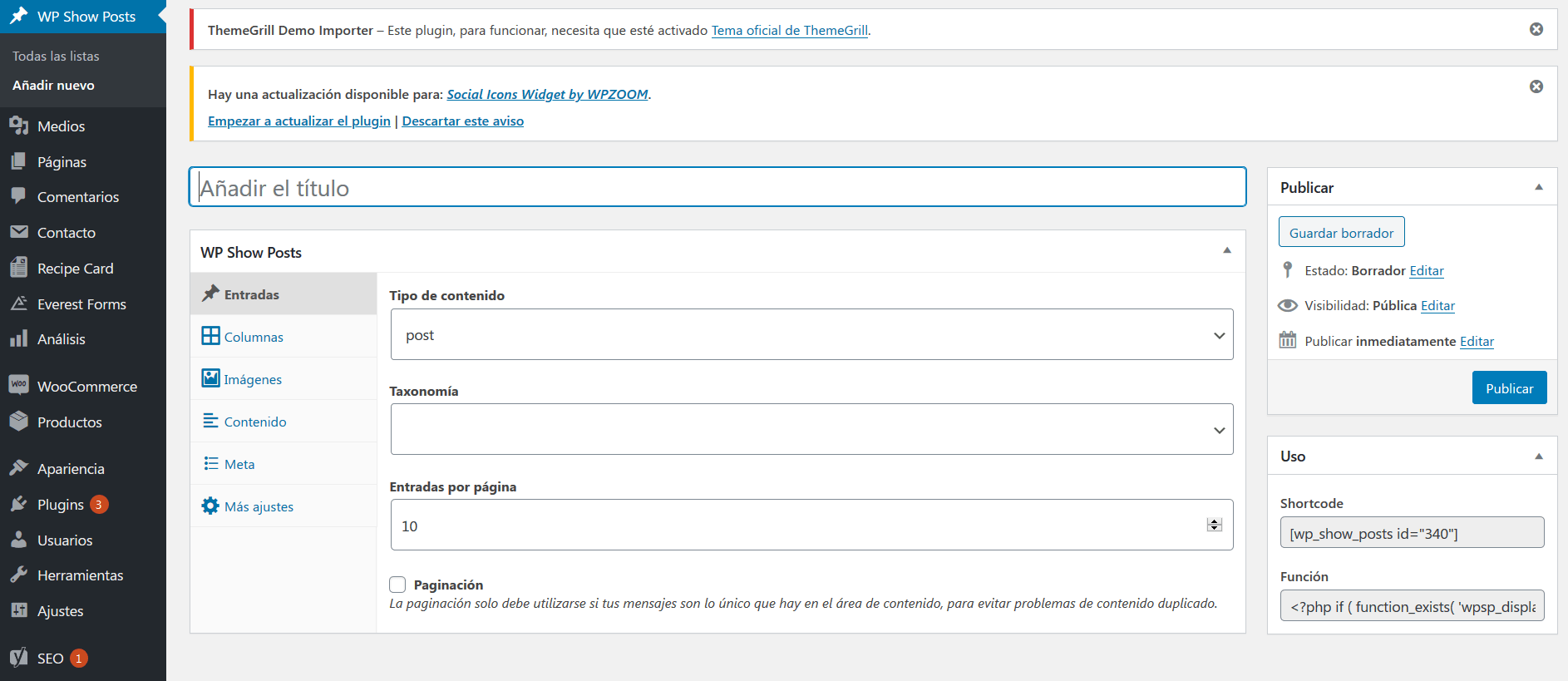Dismiss the ThemeGrill Demo Importer notice
Screen dimensions: 1568x681
[x=1536, y=29]
